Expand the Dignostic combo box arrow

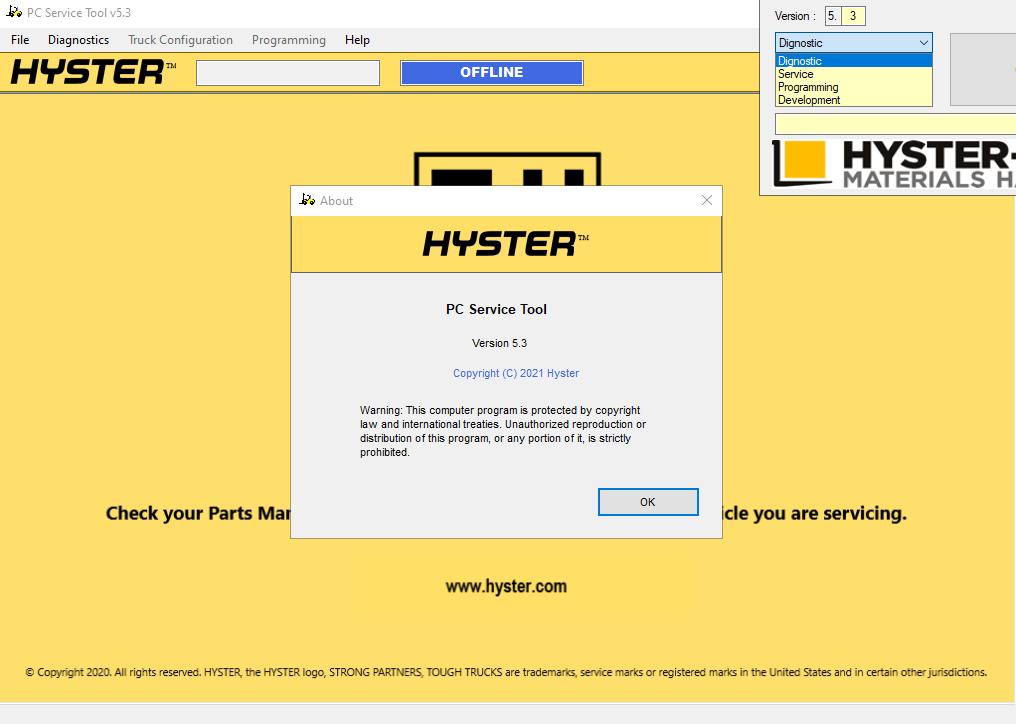pyautogui.click(x=923, y=43)
